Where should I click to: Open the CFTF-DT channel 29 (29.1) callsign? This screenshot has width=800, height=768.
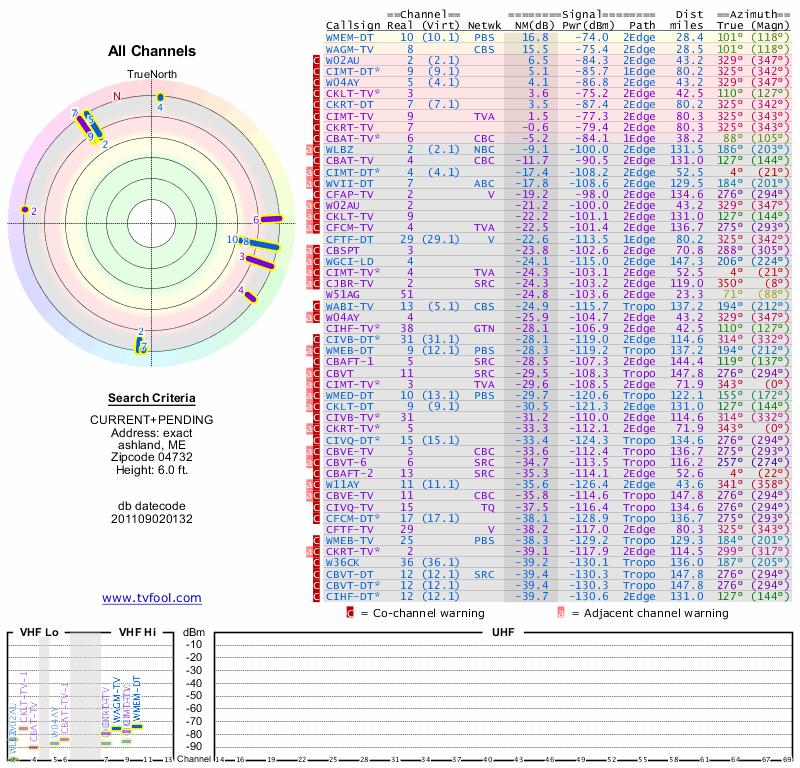(x=350, y=239)
